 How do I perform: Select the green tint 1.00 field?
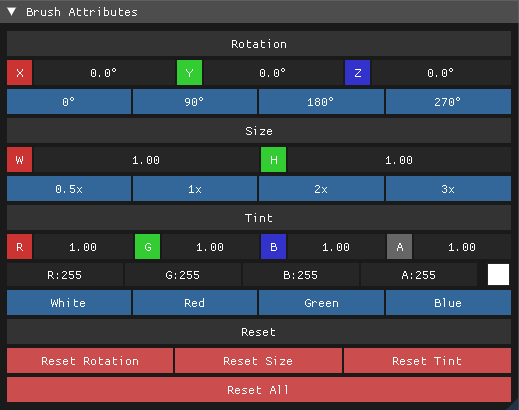pyautogui.click(x=210, y=247)
